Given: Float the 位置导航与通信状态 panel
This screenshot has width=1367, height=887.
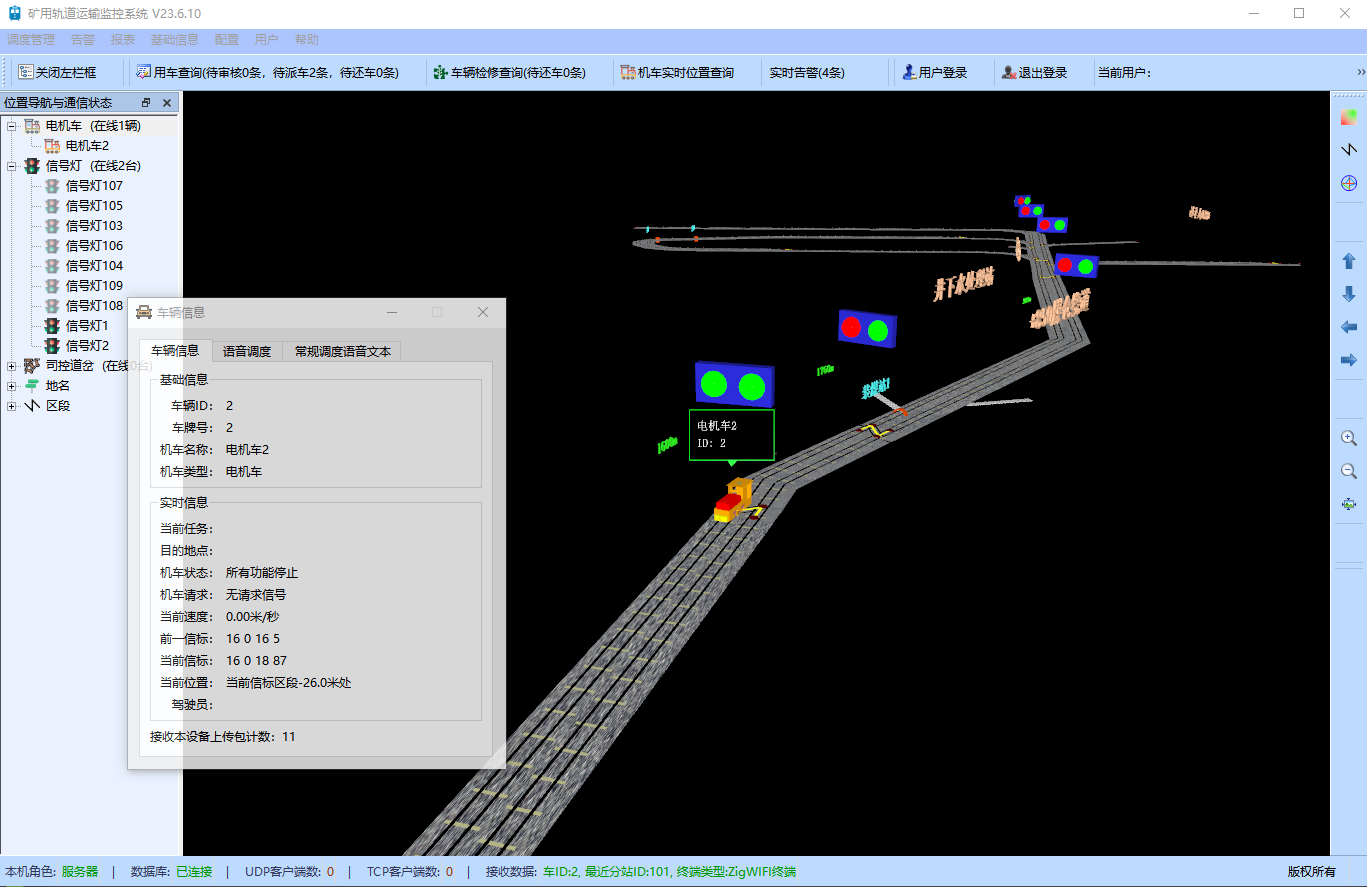Looking at the screenshot, I should coord(146,103).
